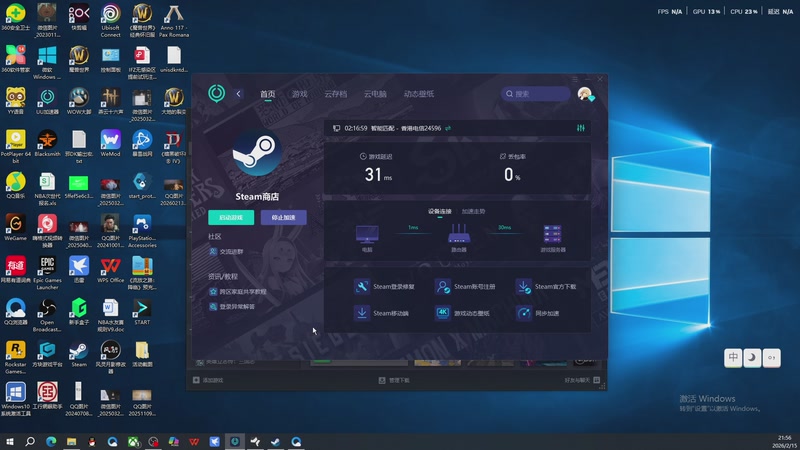
Task: Select the WeGame desktop icon
Action: point(15,228)
